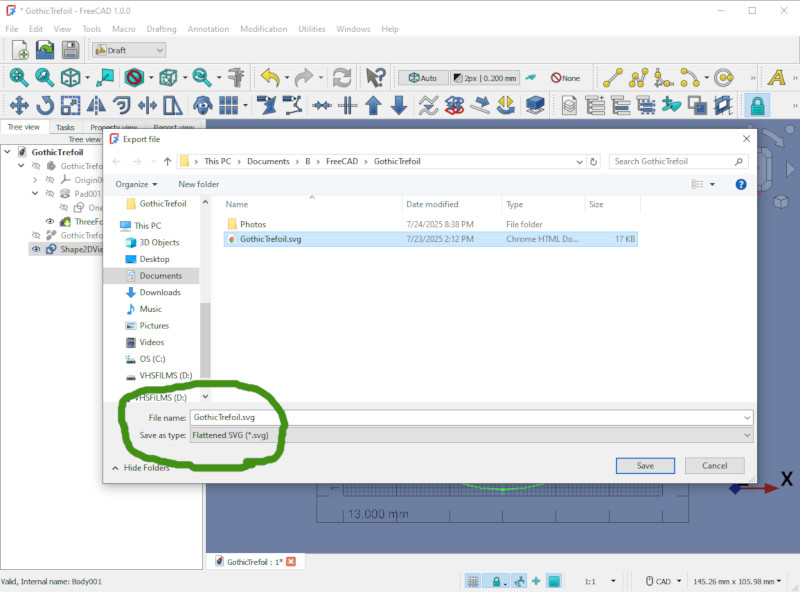Open the File menu
The width and height of the screenshot is (800, 592).
point(12,29)
